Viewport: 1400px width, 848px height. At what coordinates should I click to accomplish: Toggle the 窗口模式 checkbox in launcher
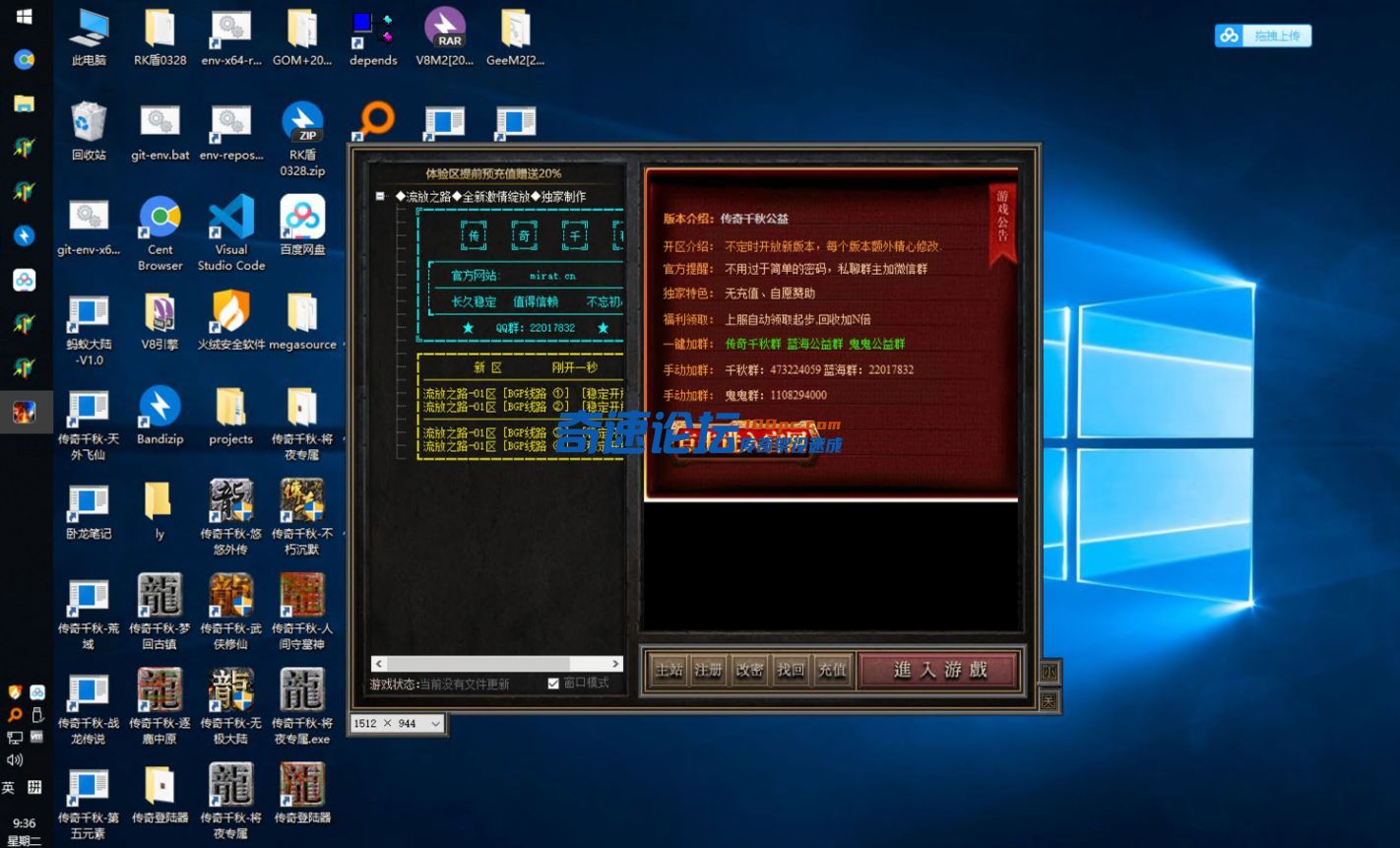click(x=553, y=684)
